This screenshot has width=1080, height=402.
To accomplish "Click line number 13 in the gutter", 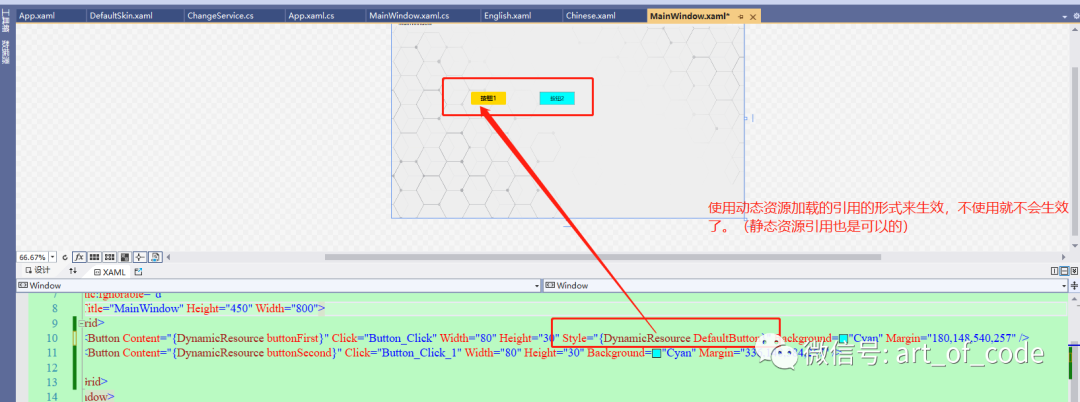I will pyautogui.click(x=53, y=381).
